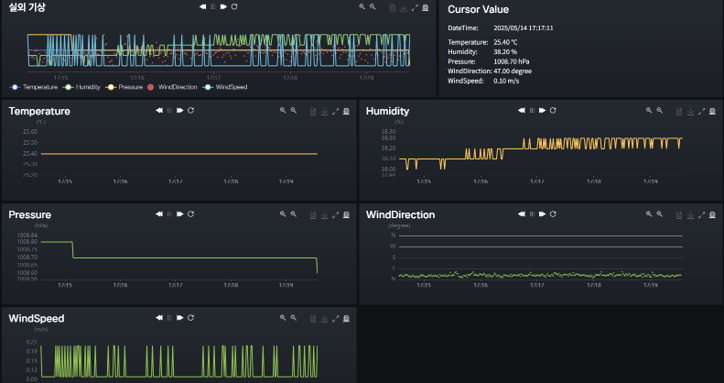Click first magnifier icon in Humidity panel

coord(649,110)
